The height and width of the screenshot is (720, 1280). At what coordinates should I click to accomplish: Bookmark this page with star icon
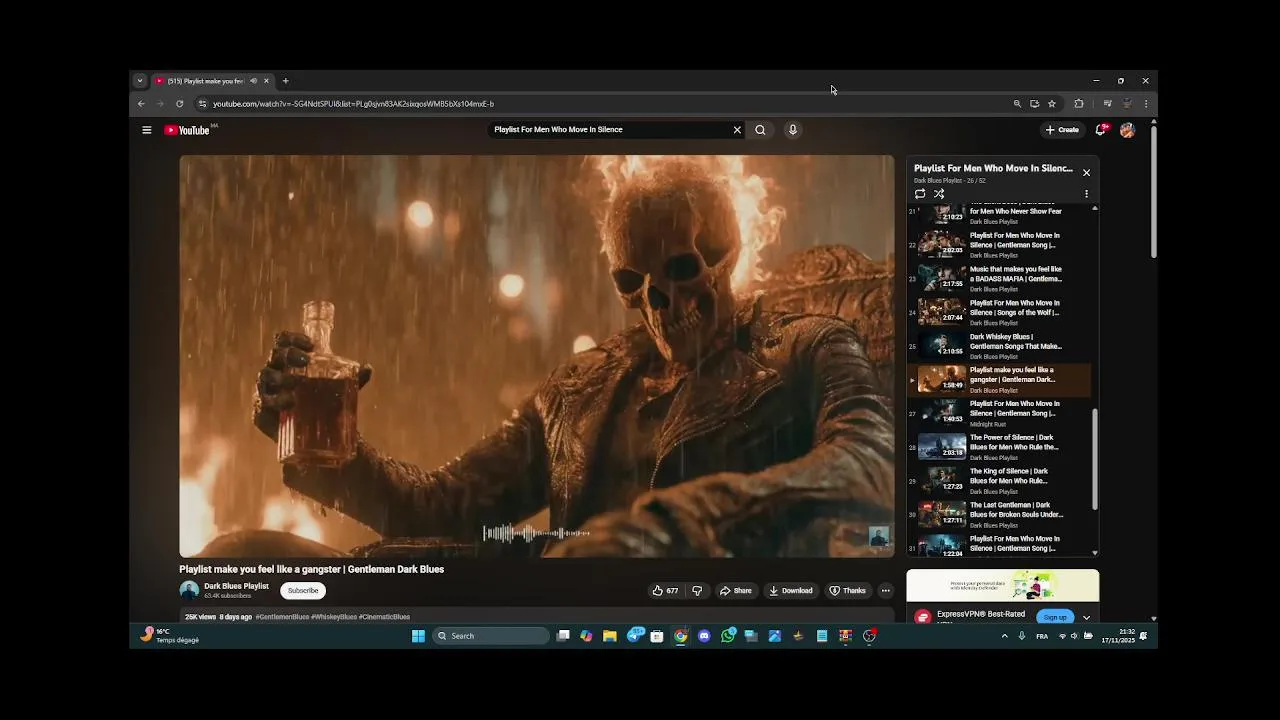[x=1051, y=104]
